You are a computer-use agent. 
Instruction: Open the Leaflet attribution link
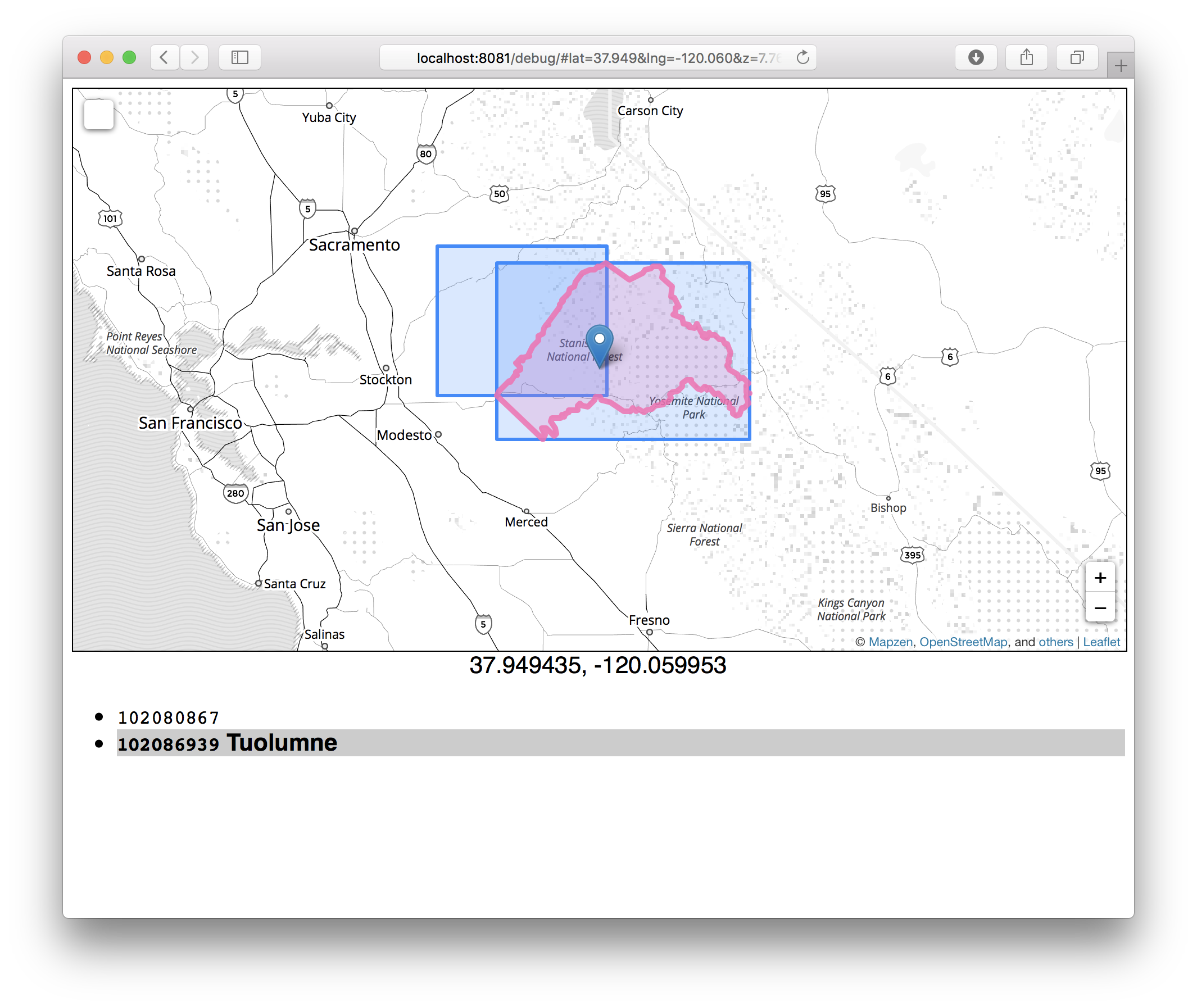pyautogui.click(x=1101, y=642)
